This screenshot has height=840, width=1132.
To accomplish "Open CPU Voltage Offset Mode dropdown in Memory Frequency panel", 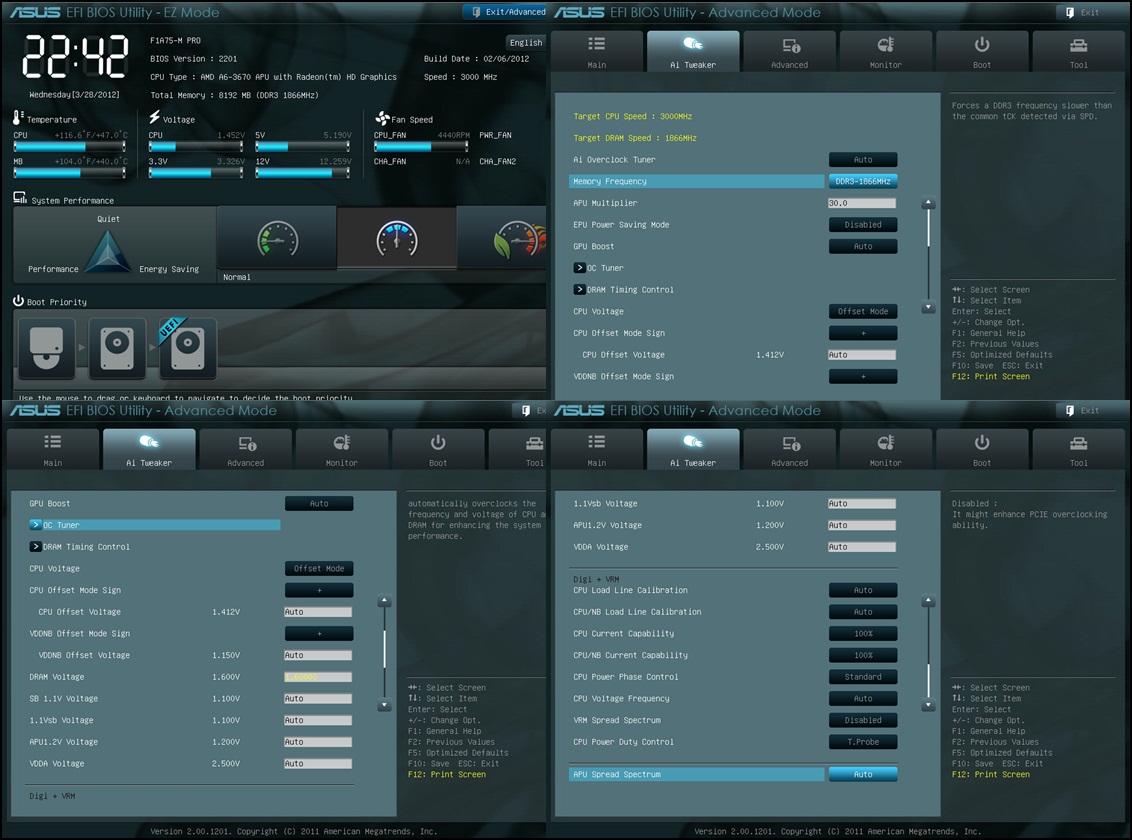I will pos(863,311).
